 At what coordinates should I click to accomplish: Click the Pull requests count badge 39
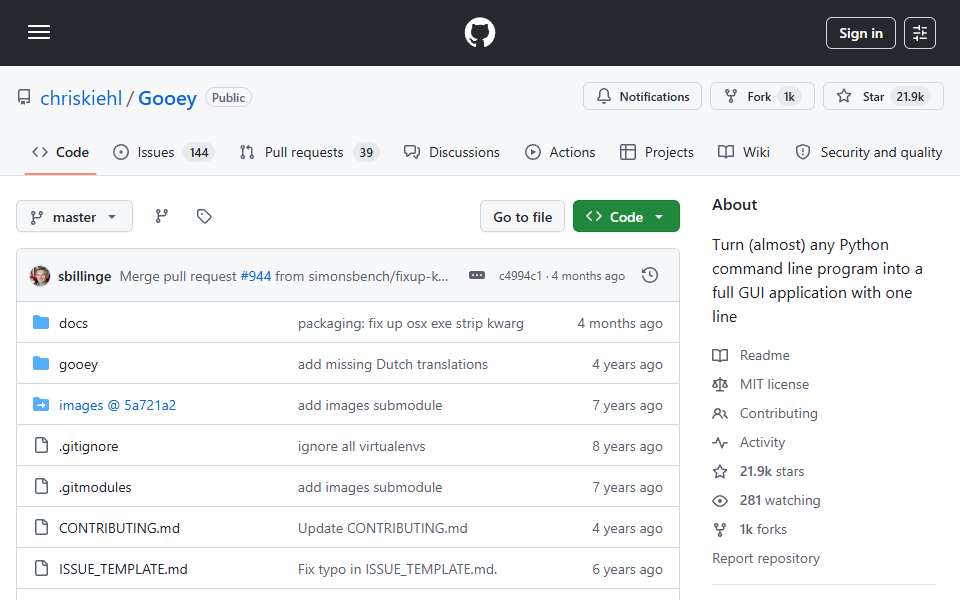(366, 152)
